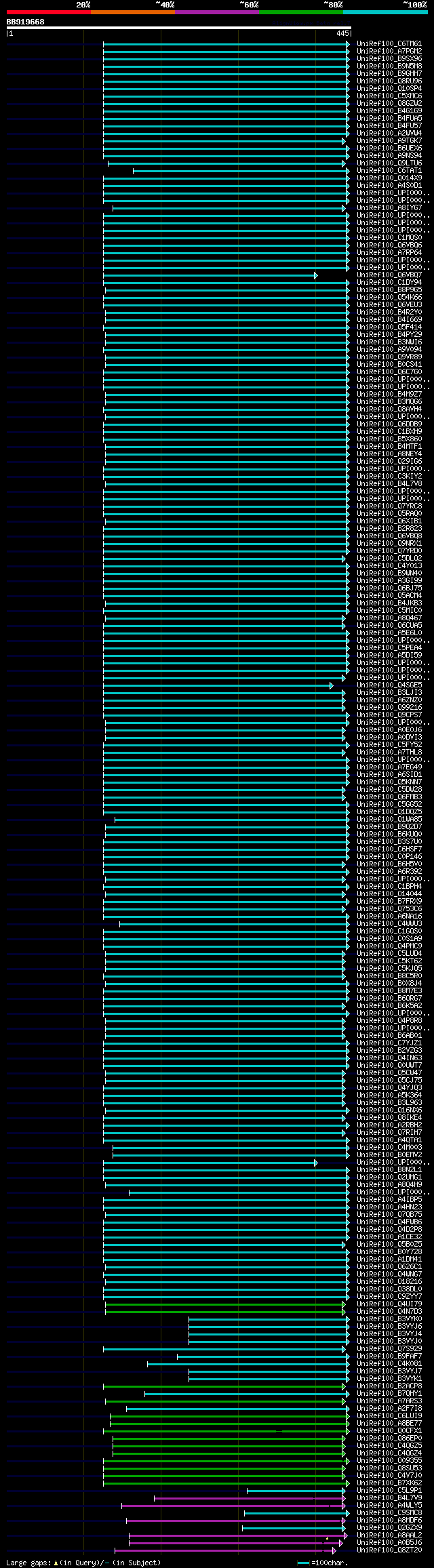
Task: Open hit UniRef100_C6TM61
Action: 389,44
